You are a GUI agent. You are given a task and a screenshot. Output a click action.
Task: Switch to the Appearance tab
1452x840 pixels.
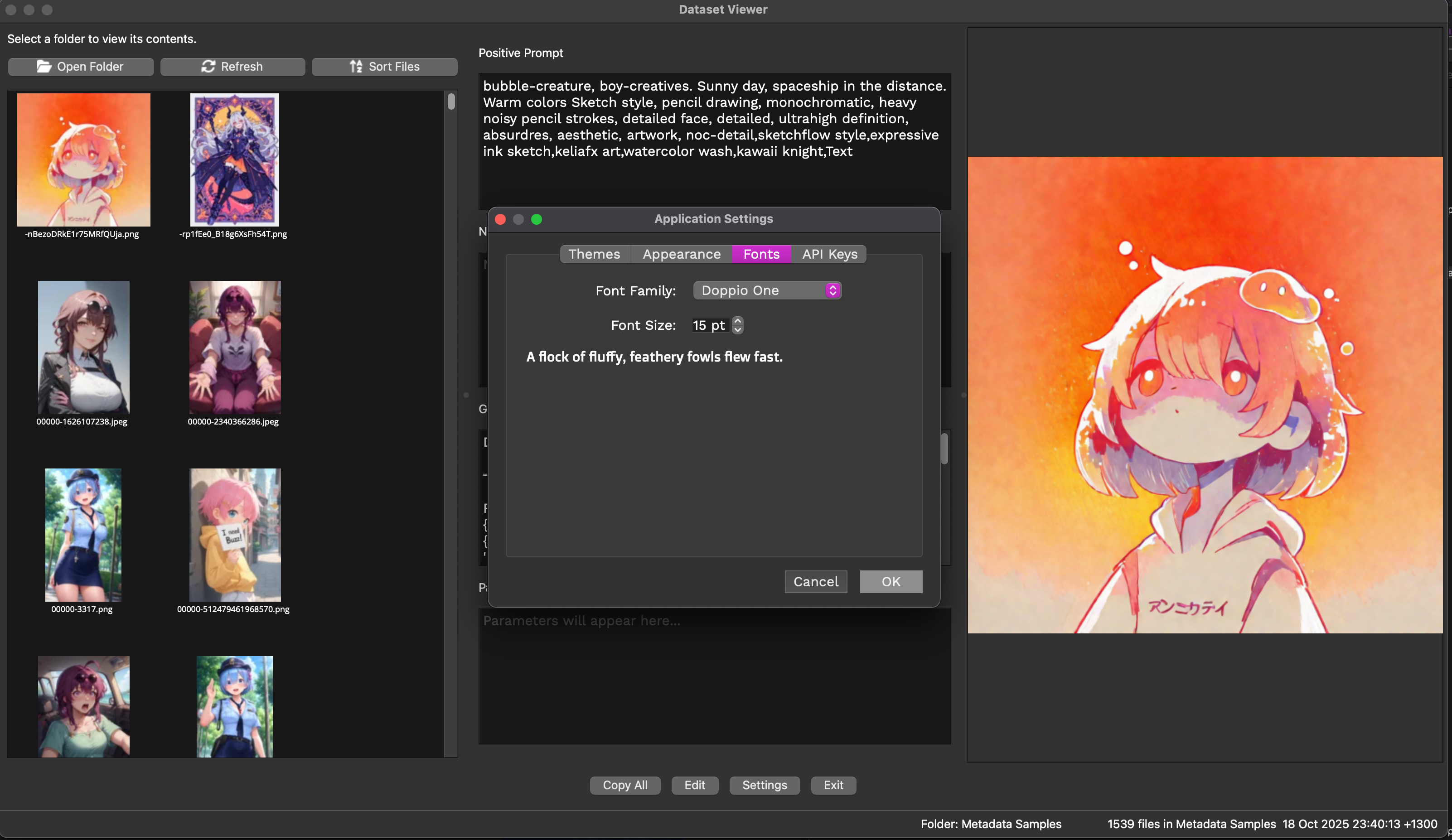[681, 254]
